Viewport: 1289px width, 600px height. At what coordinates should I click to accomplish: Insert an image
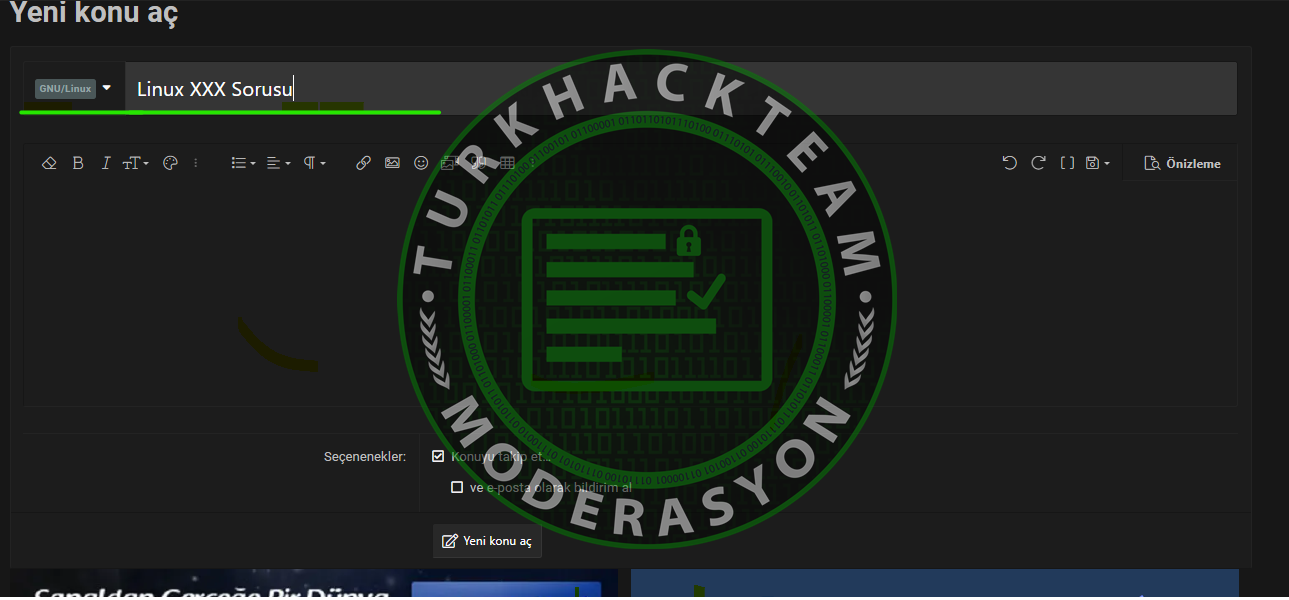pos(392,163)
